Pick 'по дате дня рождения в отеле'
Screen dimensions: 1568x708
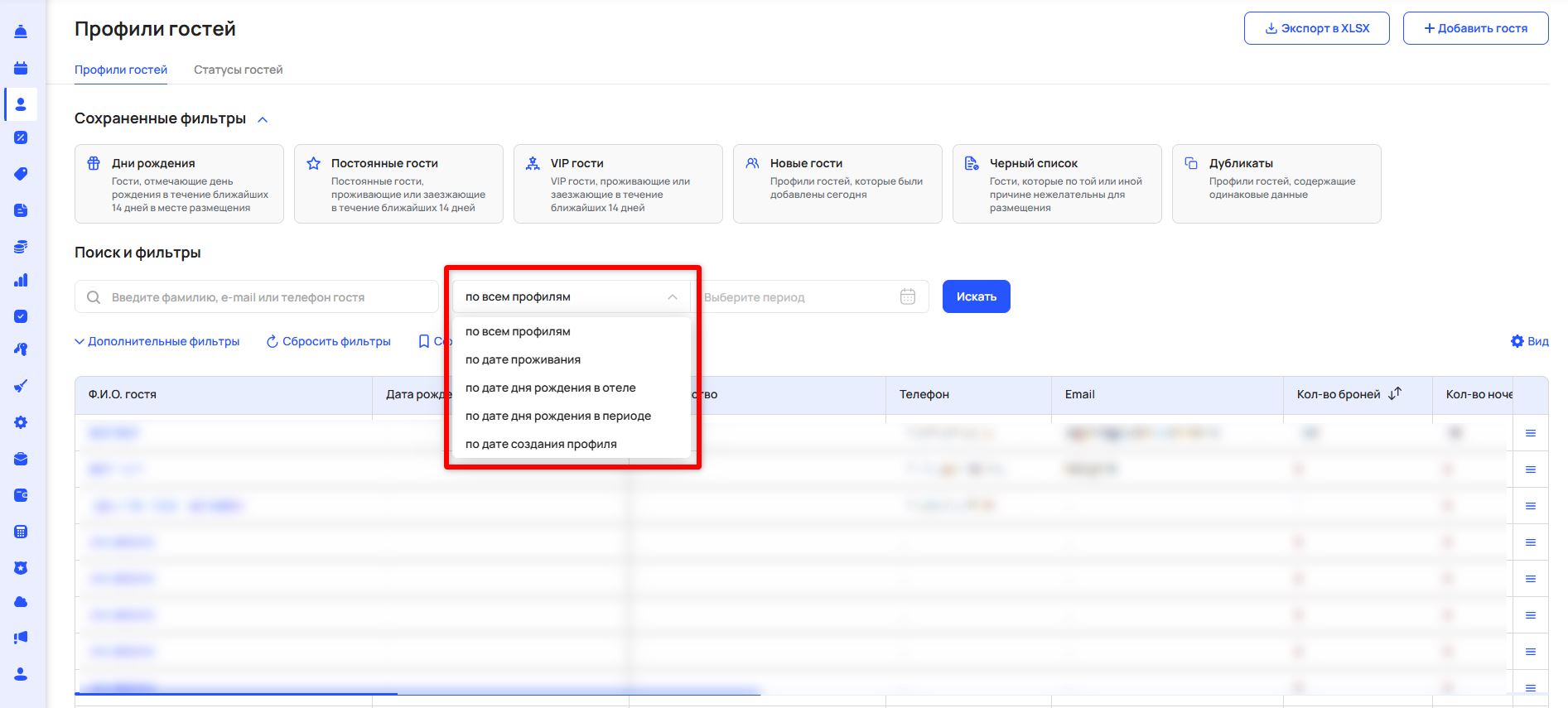point(550,388)
